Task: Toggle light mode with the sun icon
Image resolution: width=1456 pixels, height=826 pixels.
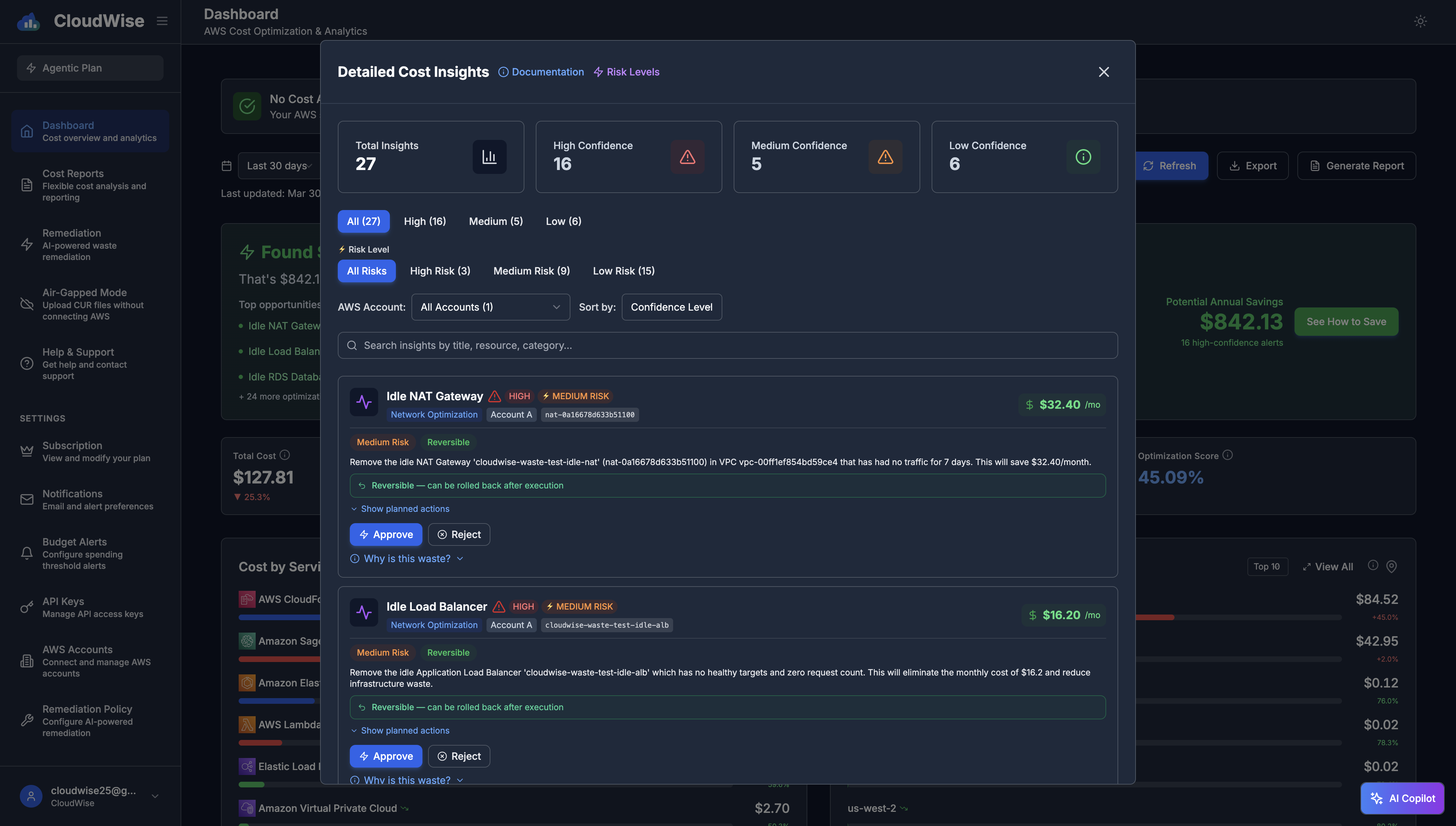Action: click(x=1420, y=21)
